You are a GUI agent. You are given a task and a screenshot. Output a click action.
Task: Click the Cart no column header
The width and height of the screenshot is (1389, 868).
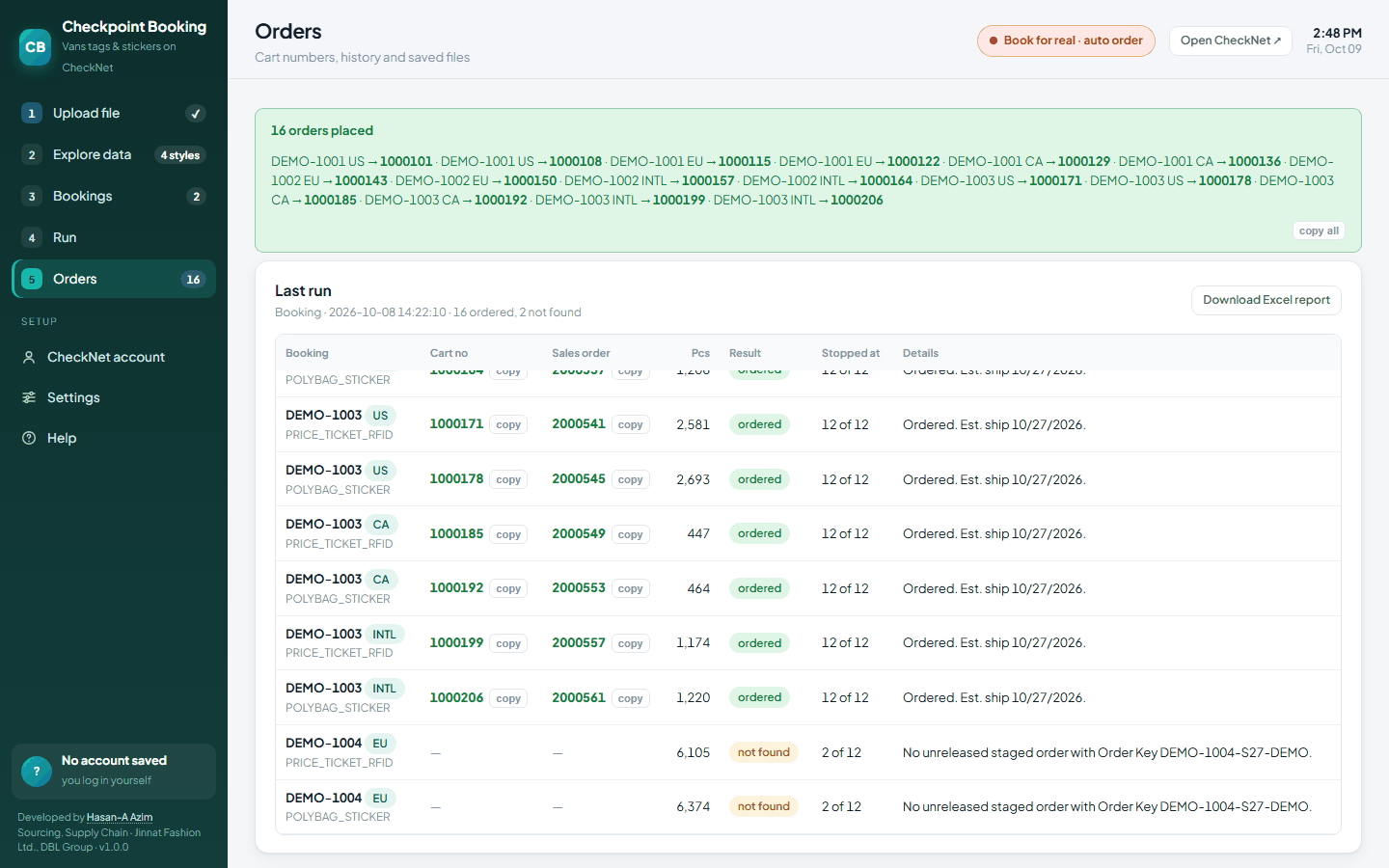pyautogui.click(x=449, y=353)
